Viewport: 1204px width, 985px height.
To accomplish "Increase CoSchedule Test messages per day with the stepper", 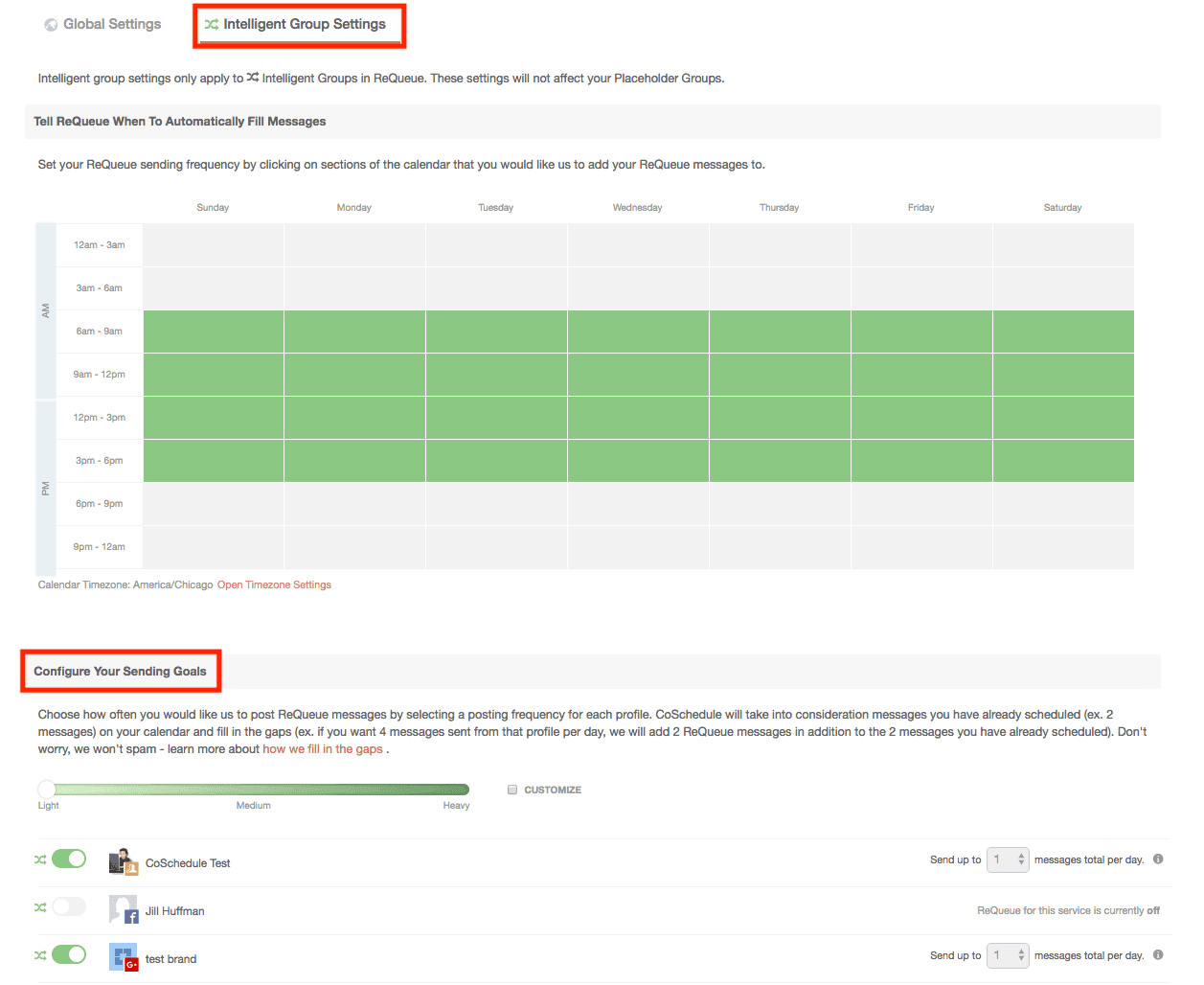I will (x=1019, y=855).
